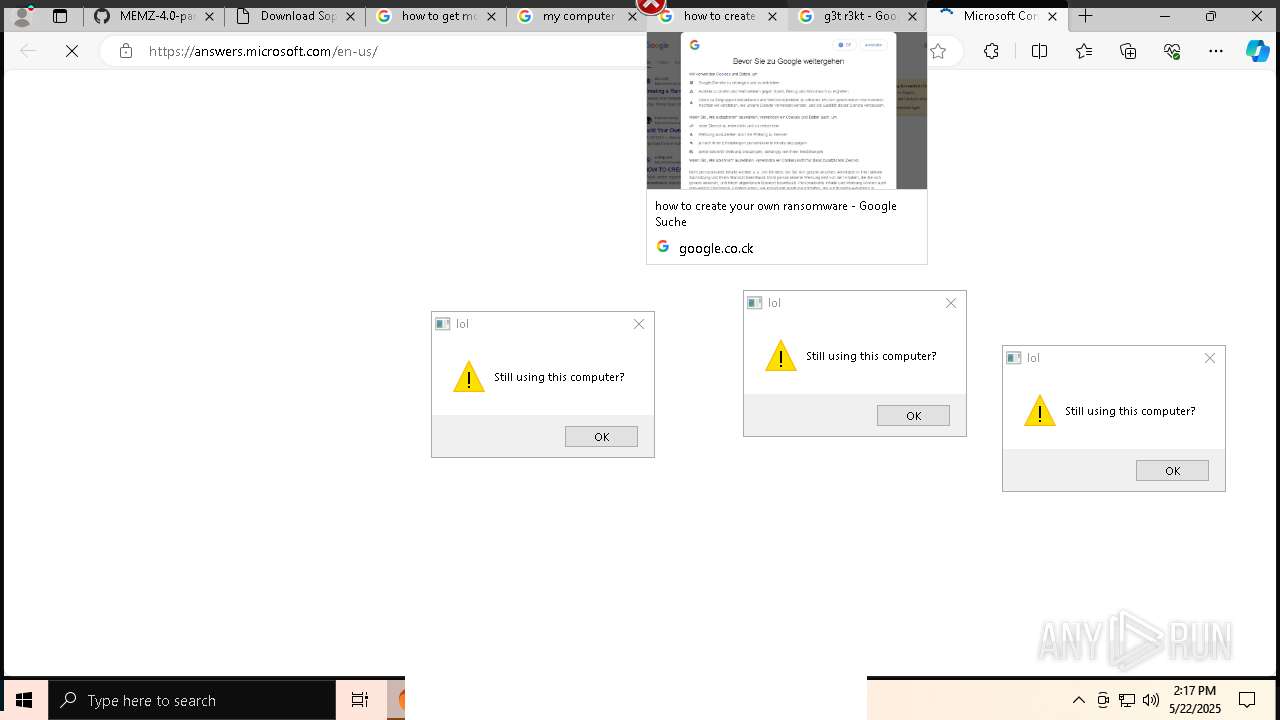Open the Favorites list
Screen dimensions: 1280x720
(1084, 51)
